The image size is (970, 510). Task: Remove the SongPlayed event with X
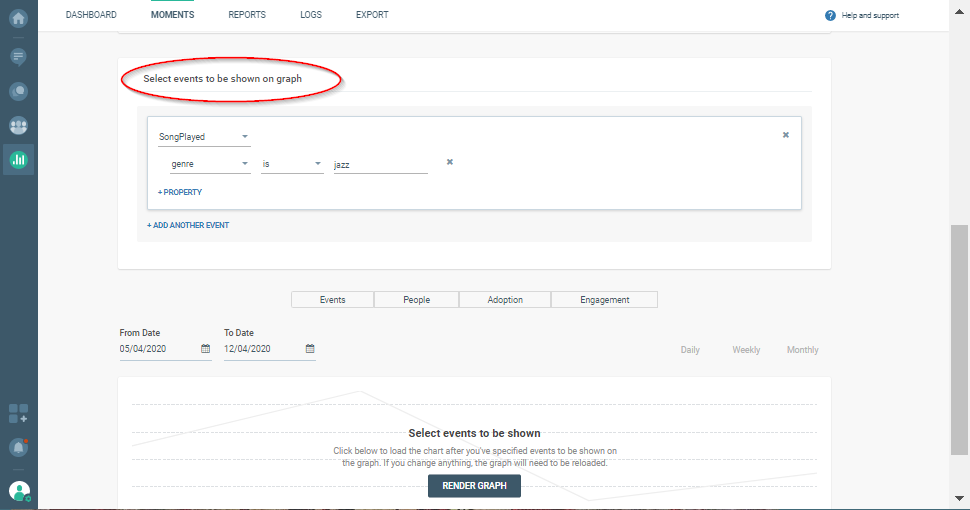tap(786, 135)
